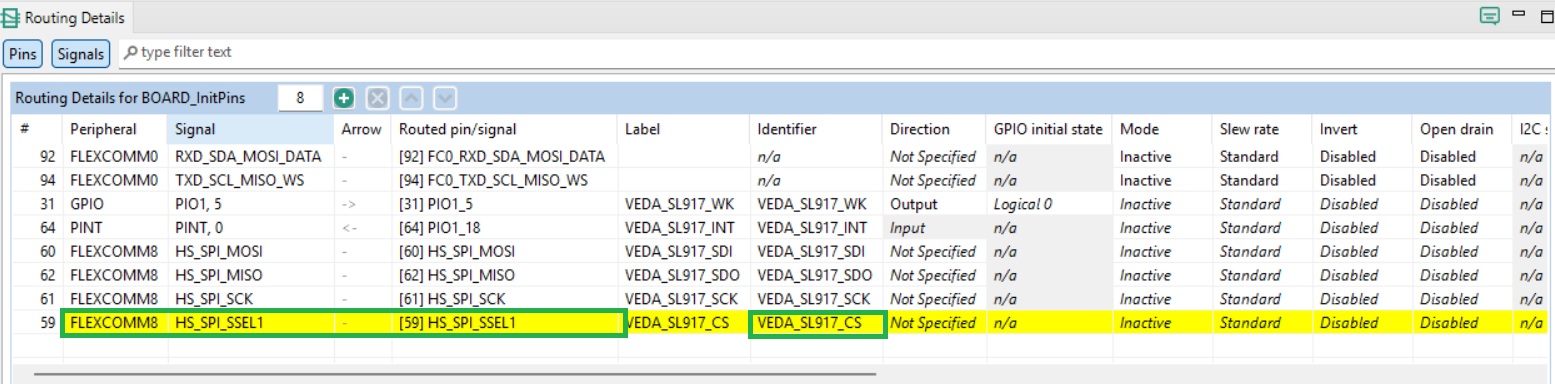Open Direction cell in HS_SPI_SSEL1 row
This screenshot has height=384, width=1555.
coord(935,323)
